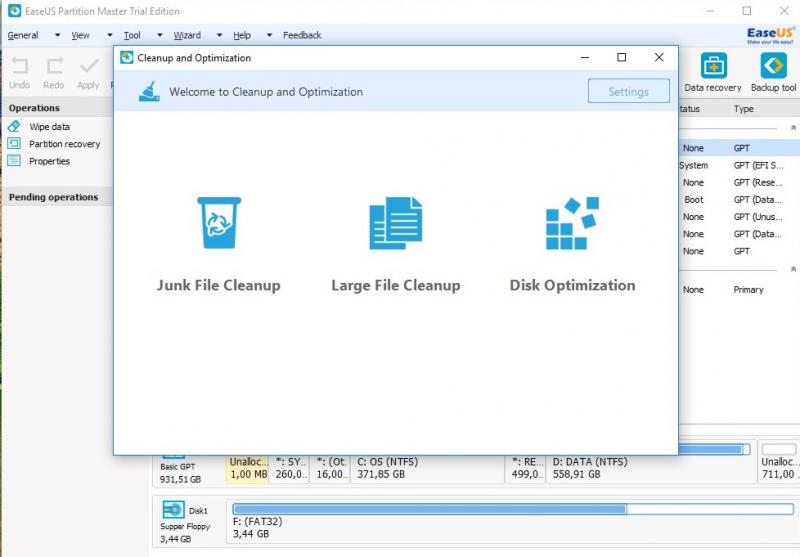Expand the dropdown arrow next to Tool
Image resolution: width=800 pixels, height=557 pixels.
tap(159, 35)
